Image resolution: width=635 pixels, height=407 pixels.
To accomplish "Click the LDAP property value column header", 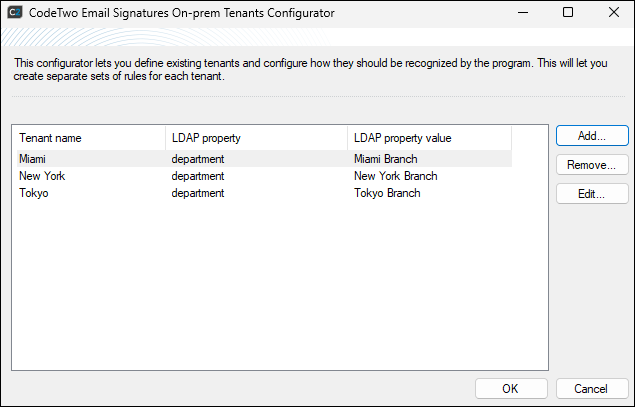I will tap(428, 137).
